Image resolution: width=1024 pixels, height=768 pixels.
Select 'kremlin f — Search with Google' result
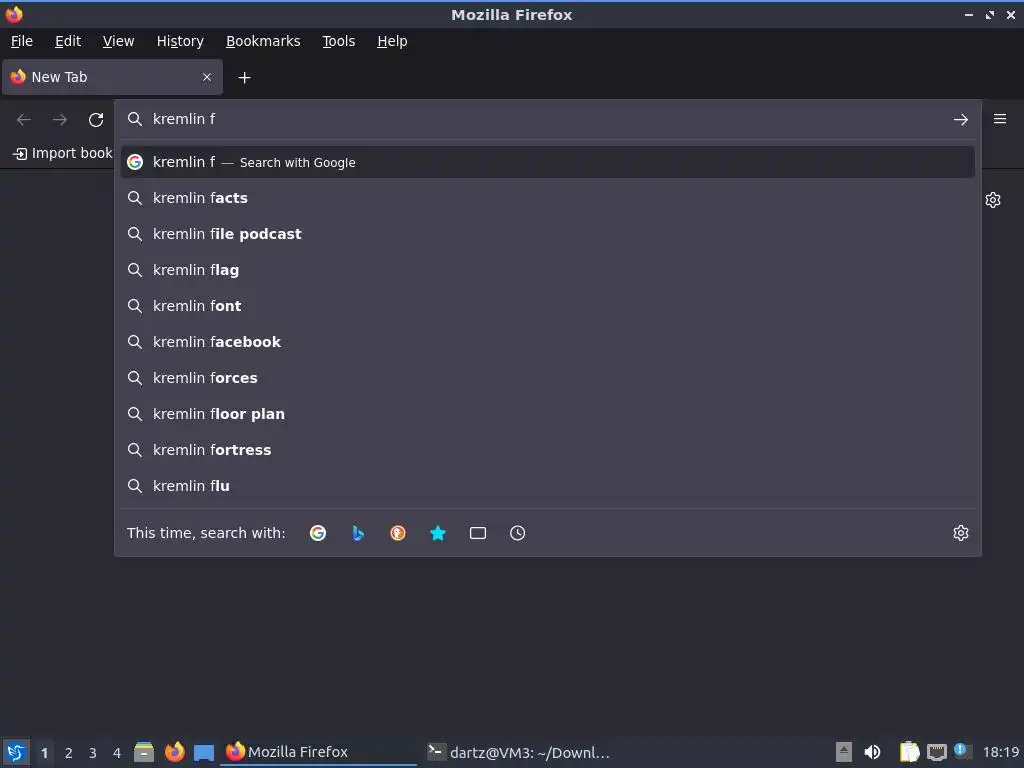(x=547, y=162)
